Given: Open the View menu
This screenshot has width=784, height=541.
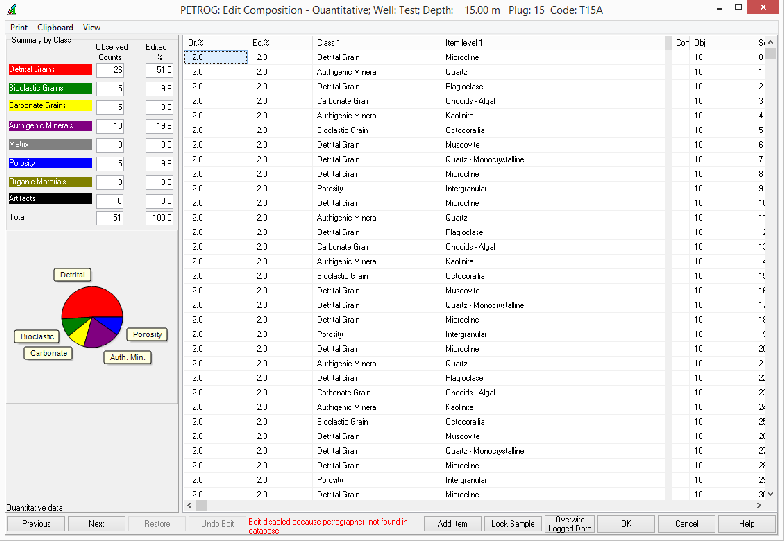Looking at the screenshot, I should pos(92,26).
